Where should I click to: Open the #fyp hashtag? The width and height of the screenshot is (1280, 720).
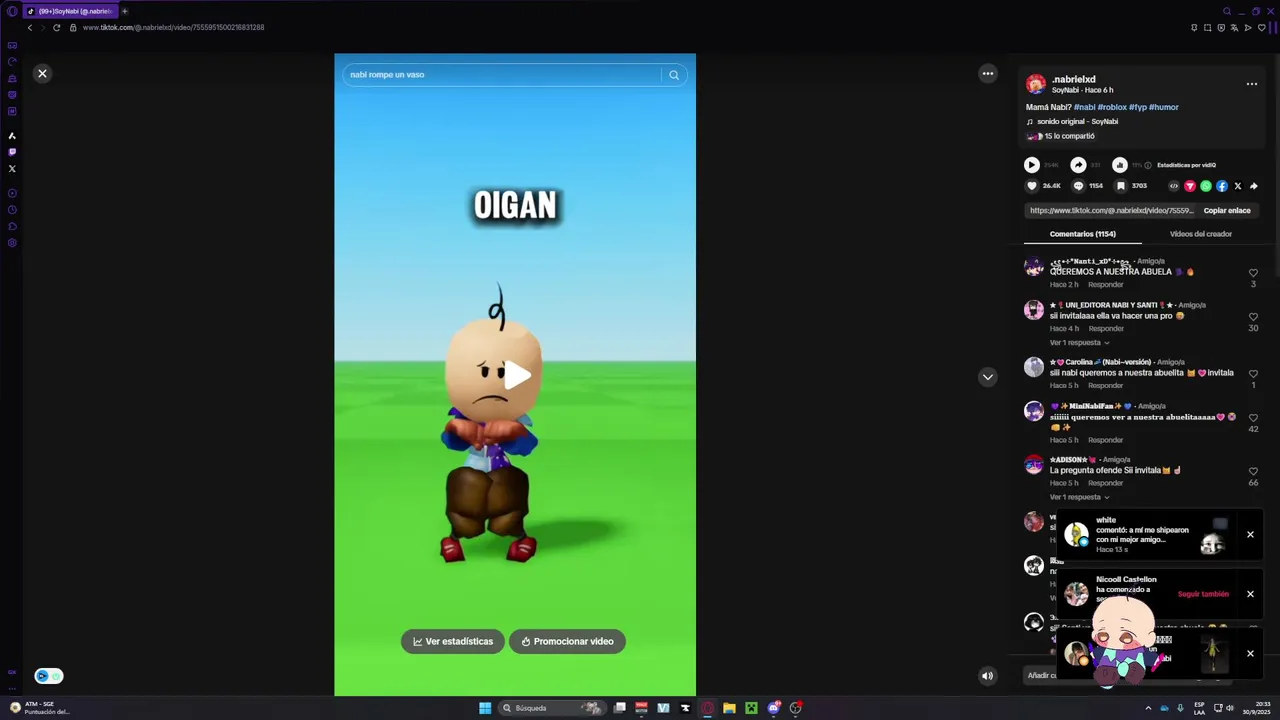pos(1138,107)
